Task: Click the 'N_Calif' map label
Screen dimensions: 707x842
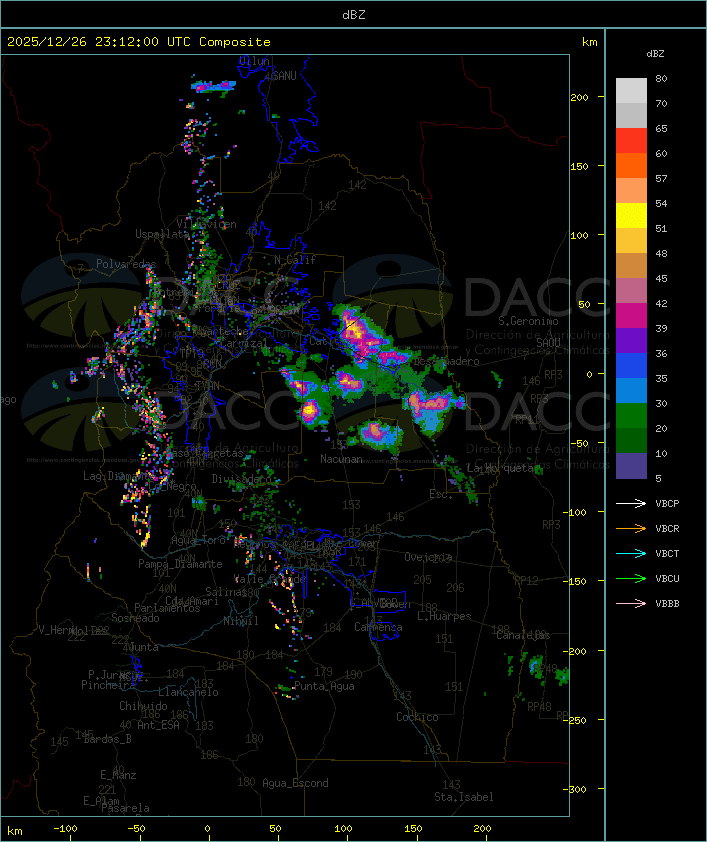Action: (295, 260)
